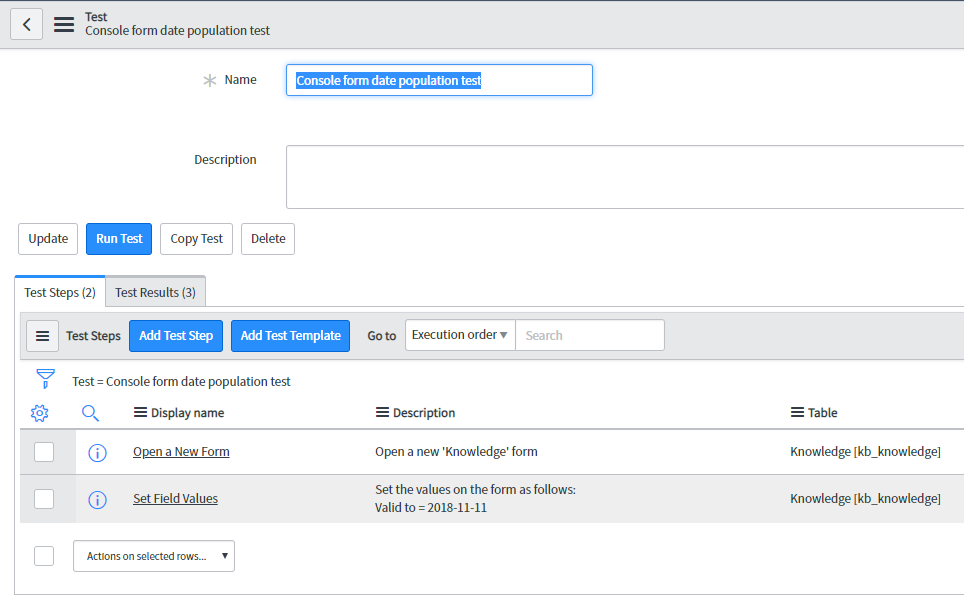This screenshot has height=598, width=964.
Task: Open the list personalize gear icon
Action: [40, 413]
